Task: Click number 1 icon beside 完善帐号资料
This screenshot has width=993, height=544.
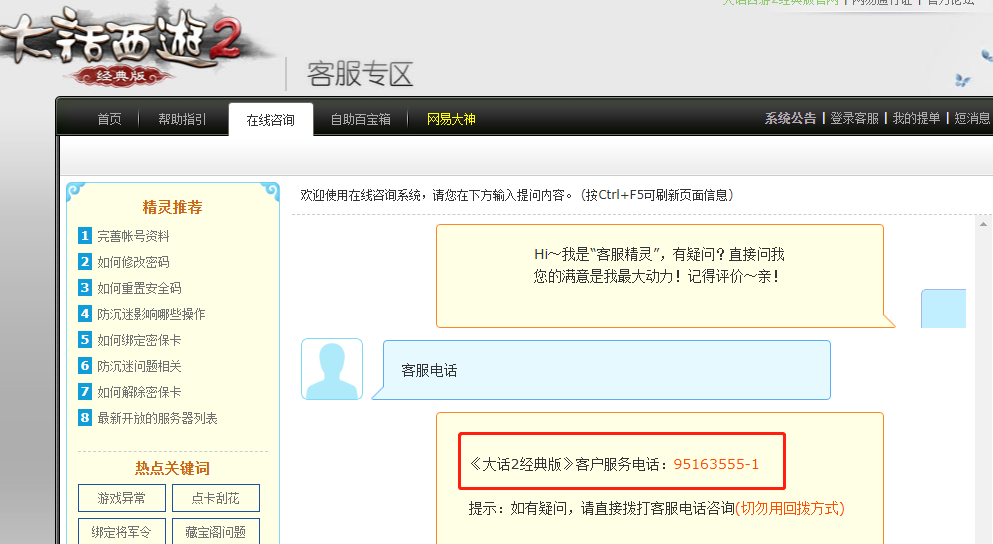Action: point(85,236)
